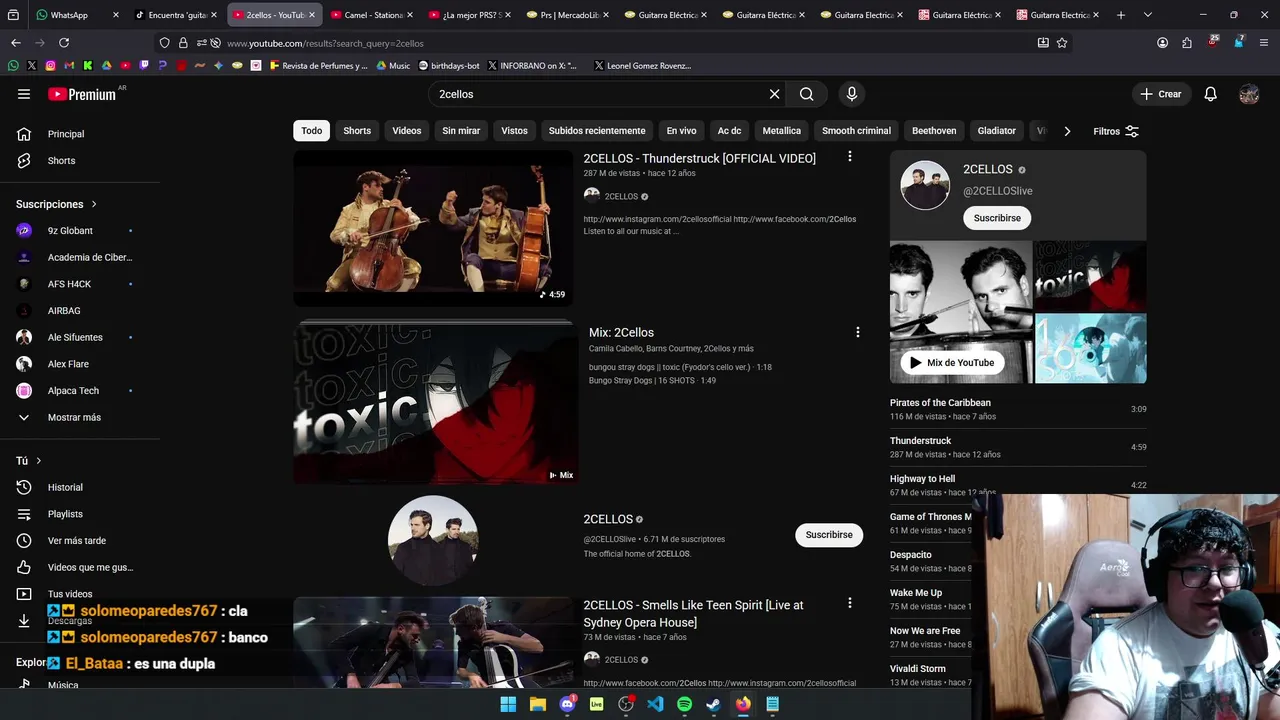Go back with browser back arrow
This screenshot has width=1280, height=720.
point(15,43)
